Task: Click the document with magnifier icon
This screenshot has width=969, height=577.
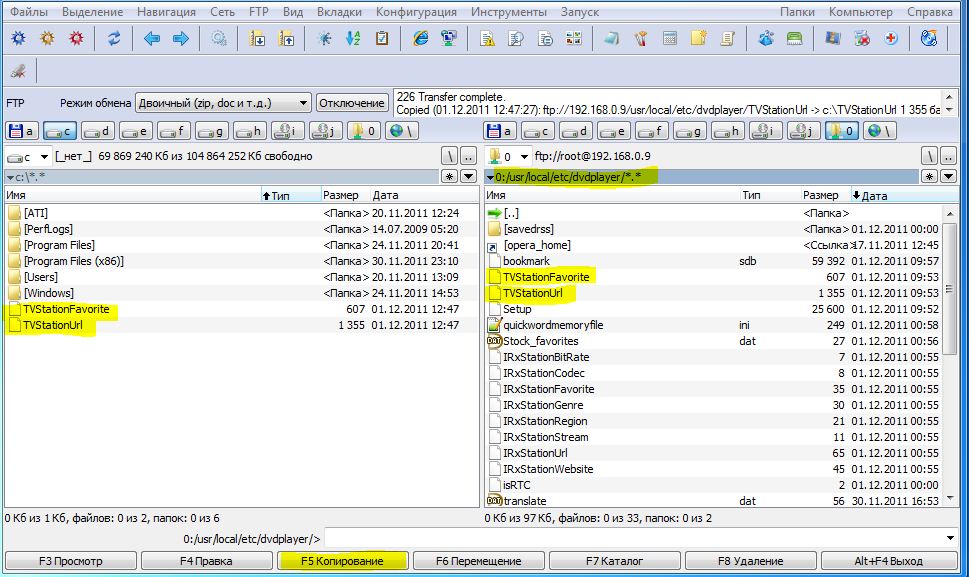Action: pyautogui.click(x=516, y=38)
